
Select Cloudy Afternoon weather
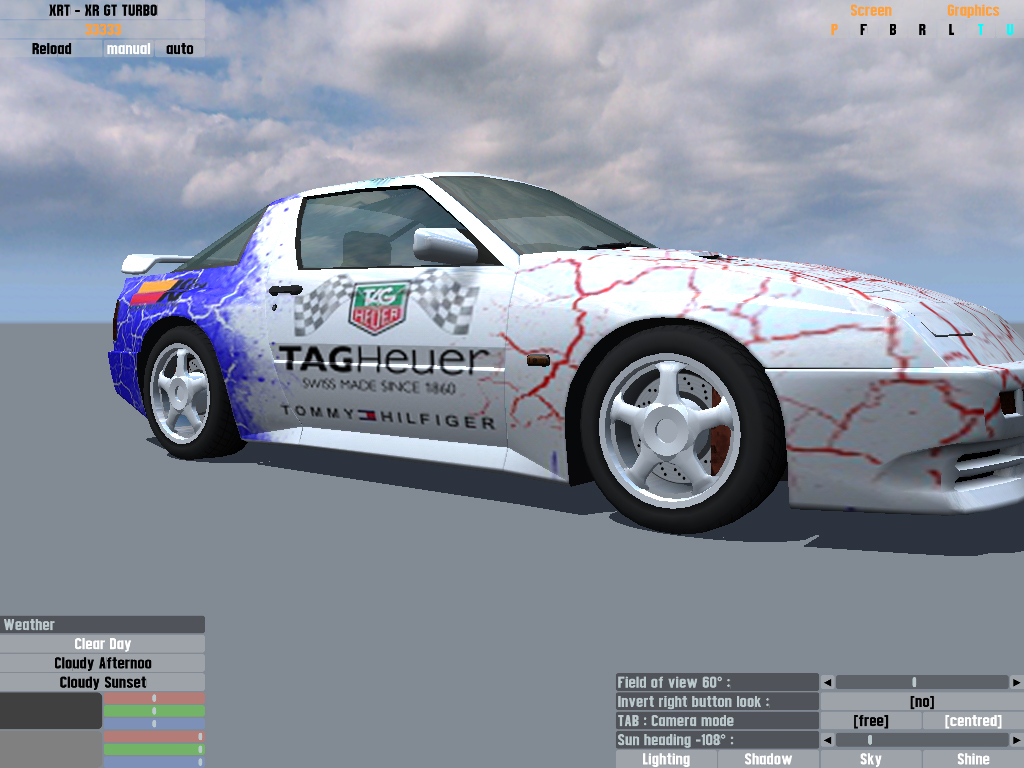coord(103,663)
